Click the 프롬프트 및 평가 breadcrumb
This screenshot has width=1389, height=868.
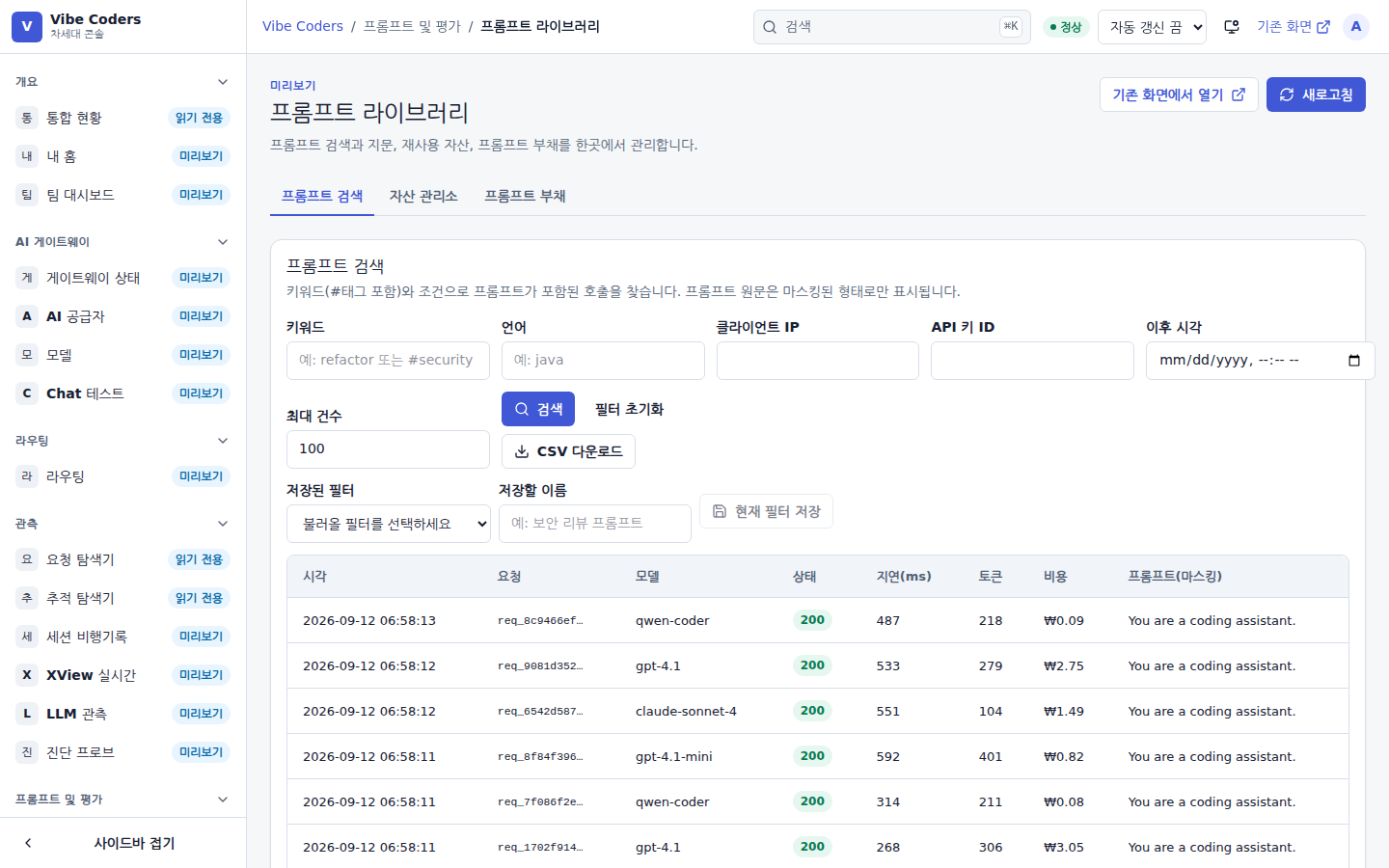click(412, 26)
